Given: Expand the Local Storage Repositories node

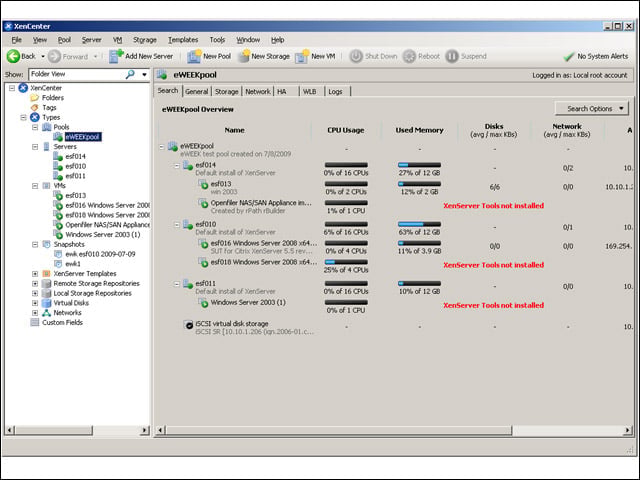Looking at the screenshot, I should click(x=35, y=293).
